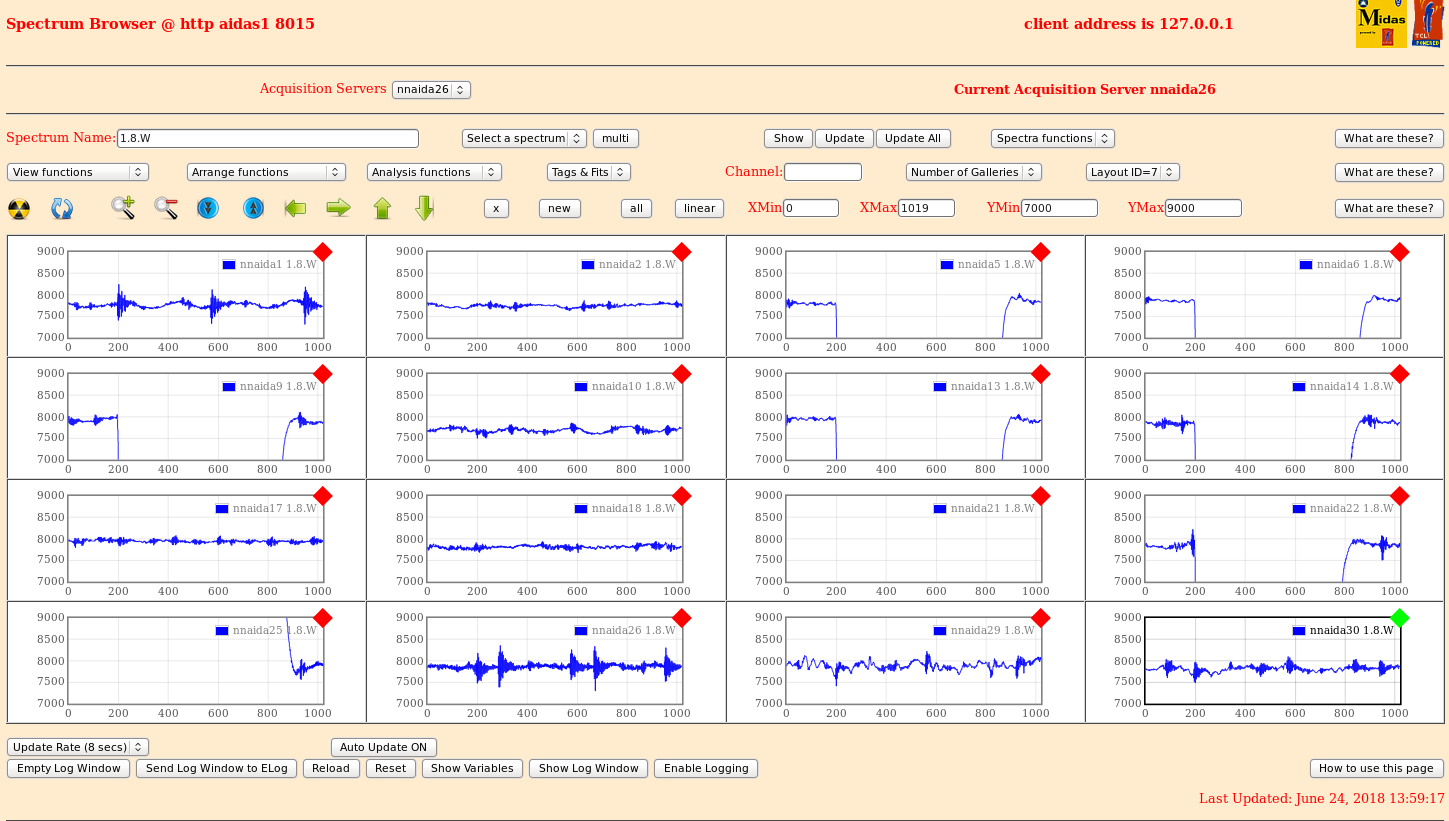Toggle the Auto Update ON button

384,747
